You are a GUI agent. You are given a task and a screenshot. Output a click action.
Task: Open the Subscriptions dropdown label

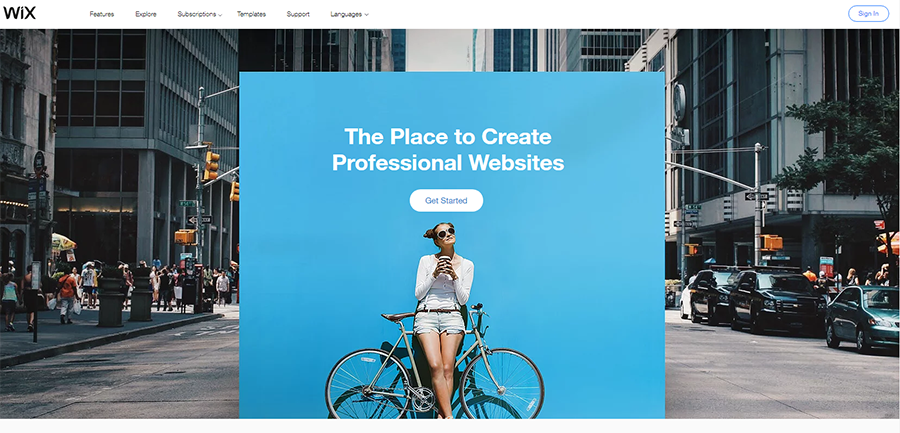(197, 14)
